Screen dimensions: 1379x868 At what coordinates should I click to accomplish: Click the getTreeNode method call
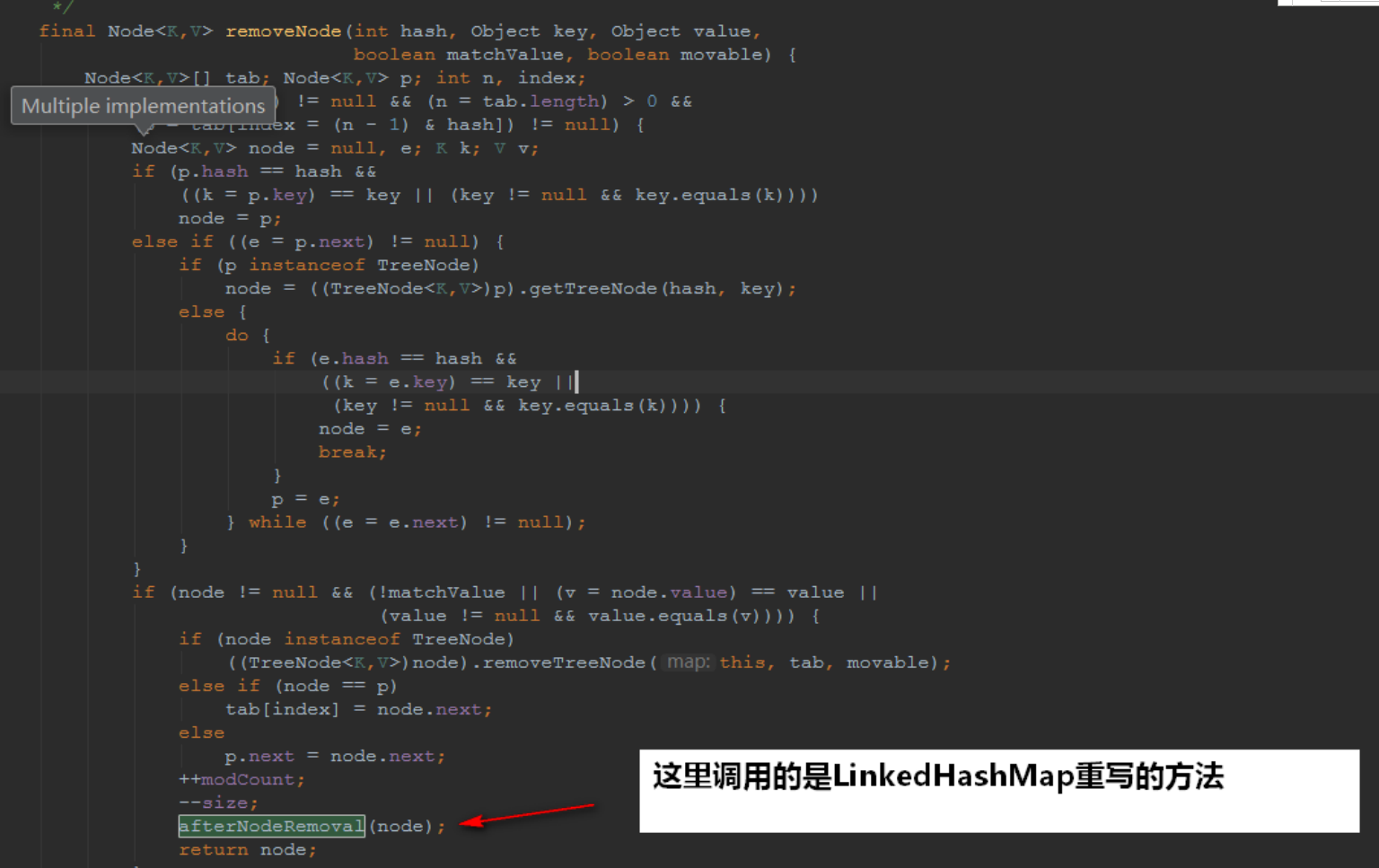[593, 288]
